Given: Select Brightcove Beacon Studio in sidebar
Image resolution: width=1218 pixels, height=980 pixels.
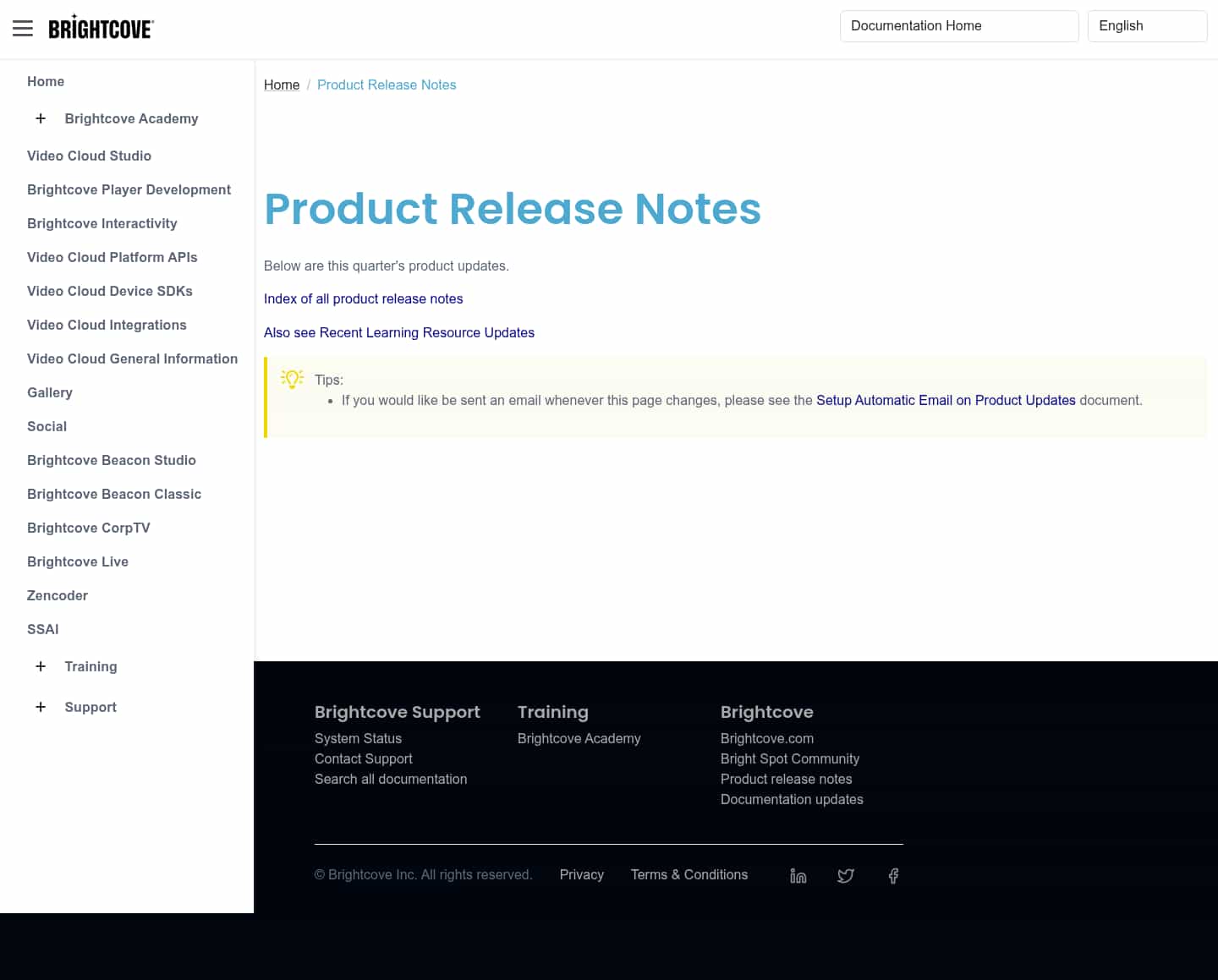Looking at the screenshot, I should pyautogui.click(x=111, y=460).
